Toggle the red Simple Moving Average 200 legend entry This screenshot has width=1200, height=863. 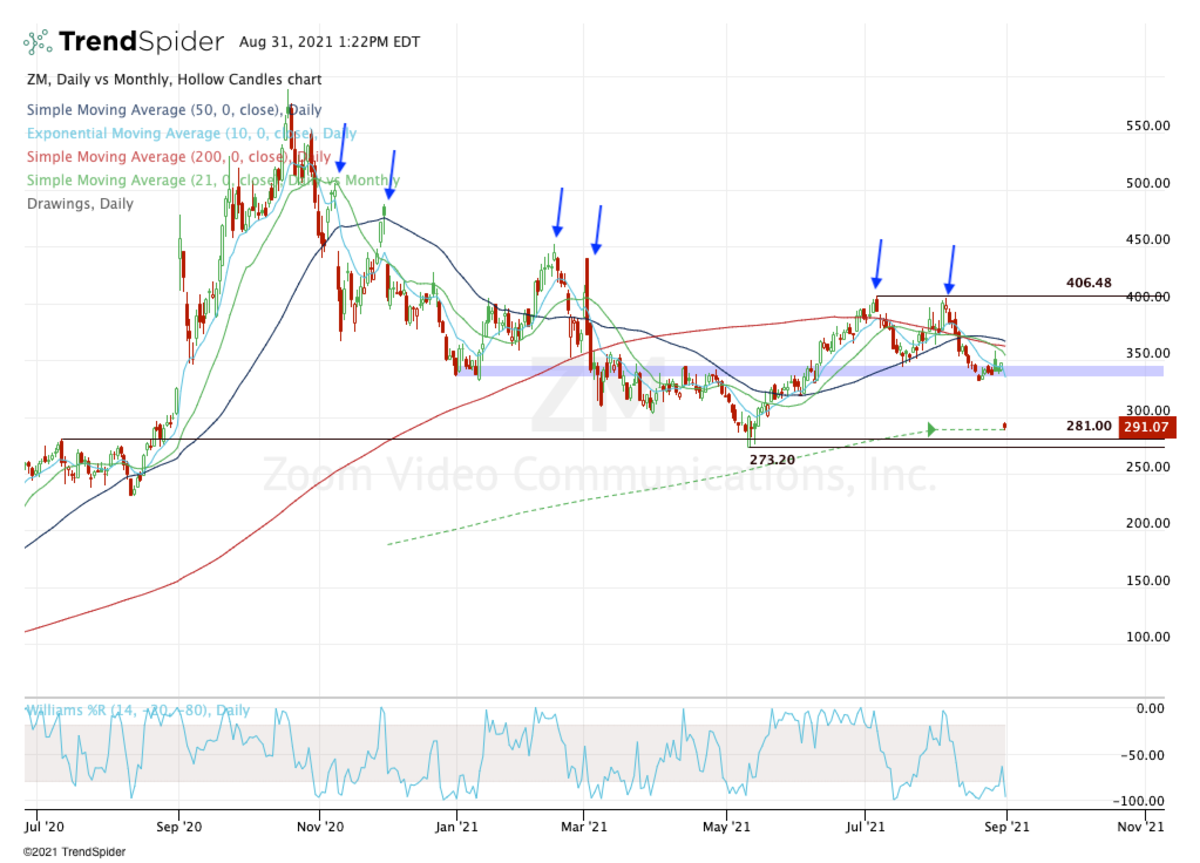tap(178, 157)
